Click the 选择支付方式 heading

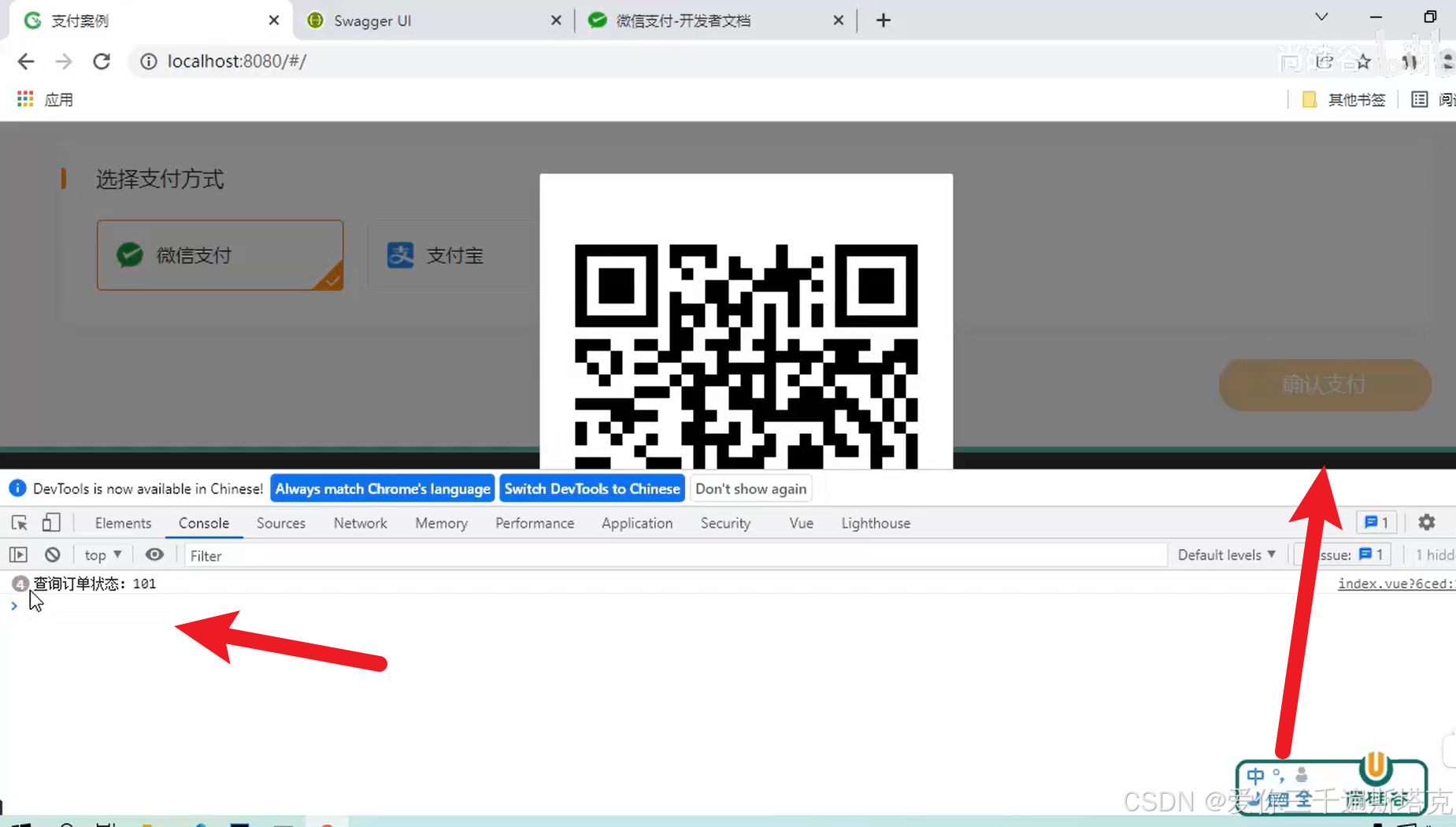pos(160,179)
